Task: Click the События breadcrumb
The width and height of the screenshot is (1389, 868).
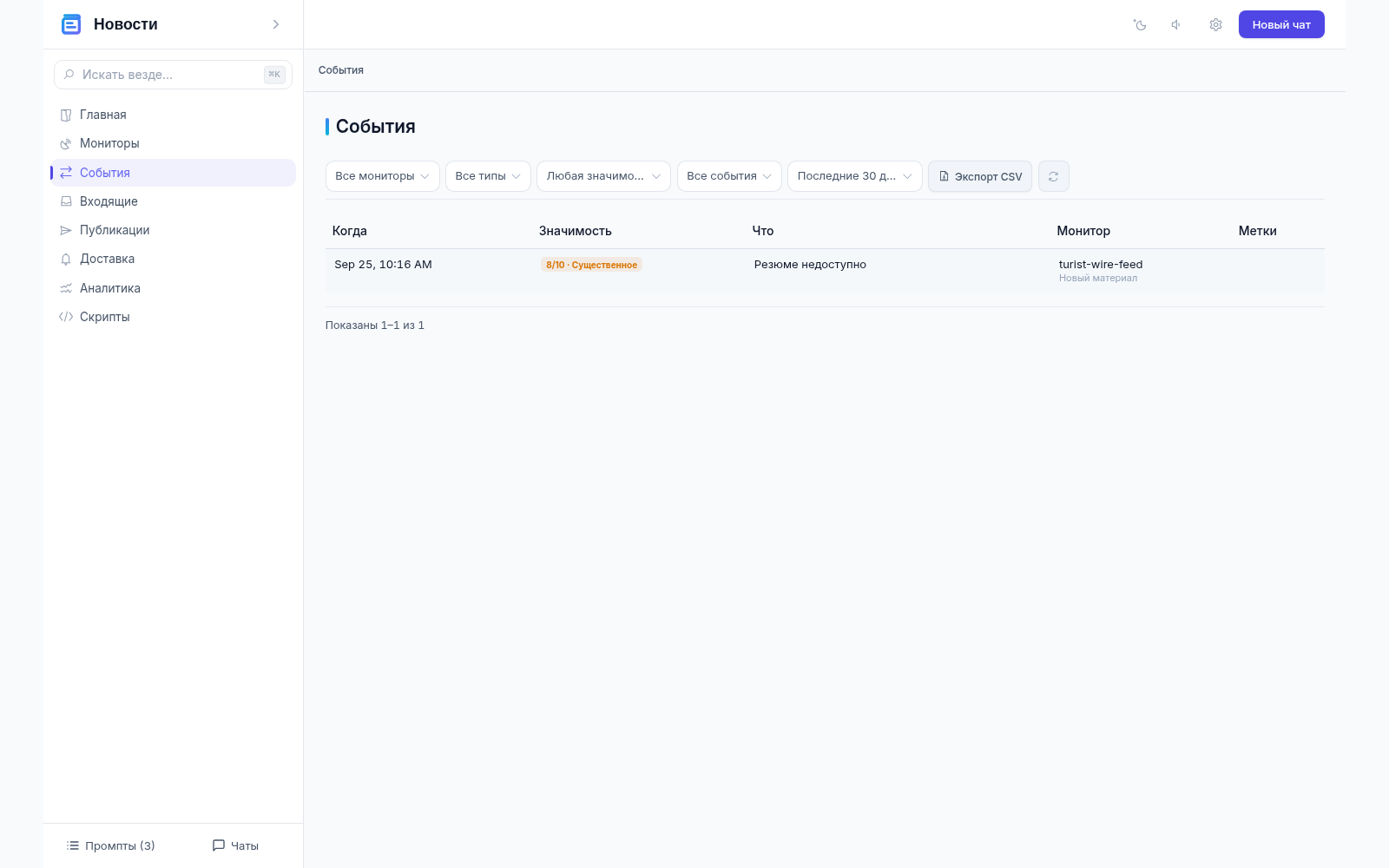Action: pos(341,70)
